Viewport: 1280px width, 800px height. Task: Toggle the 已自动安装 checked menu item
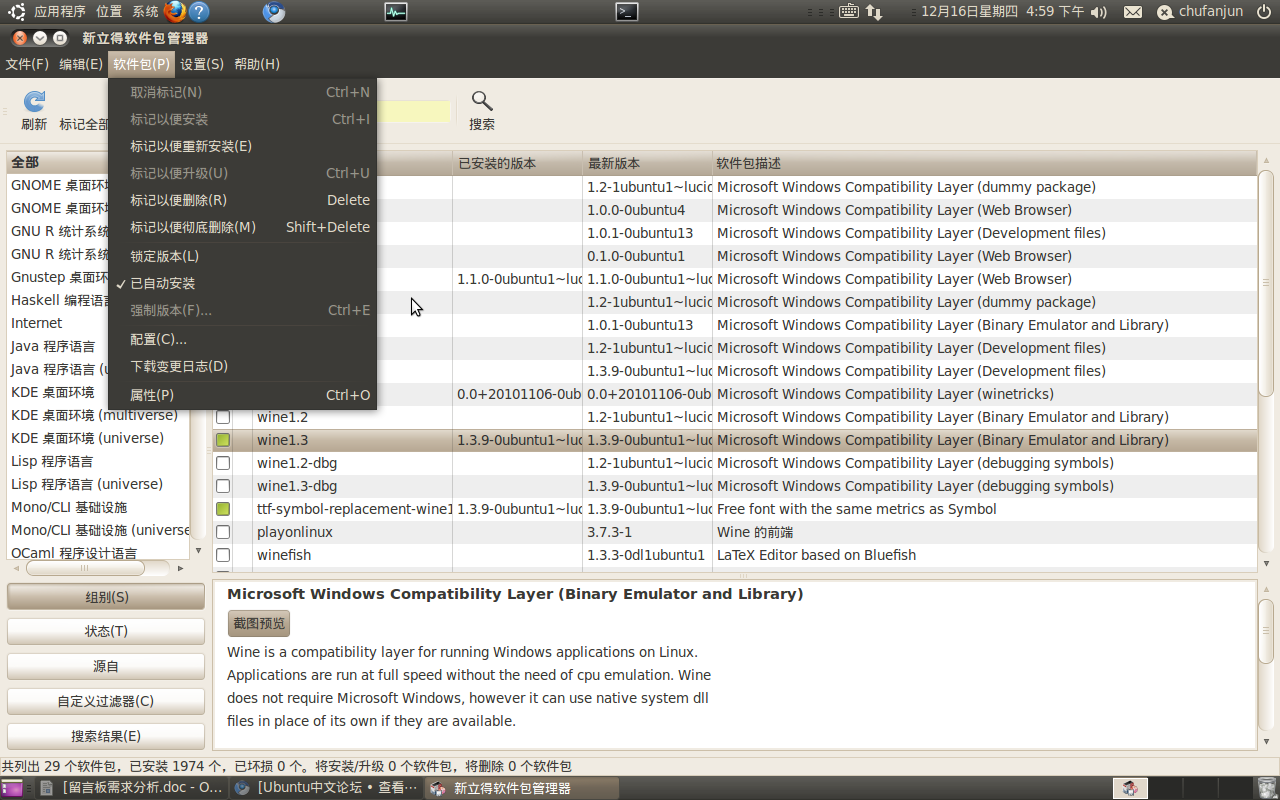tap(242, 283)
